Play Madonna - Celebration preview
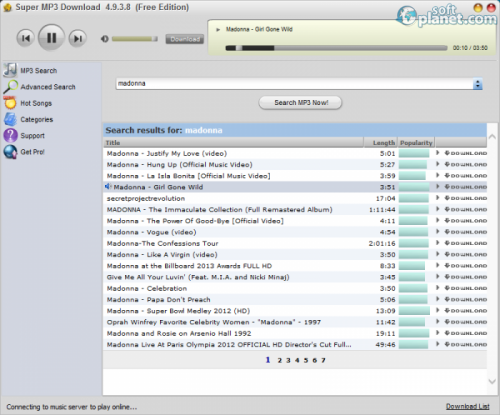 [438, 288]
